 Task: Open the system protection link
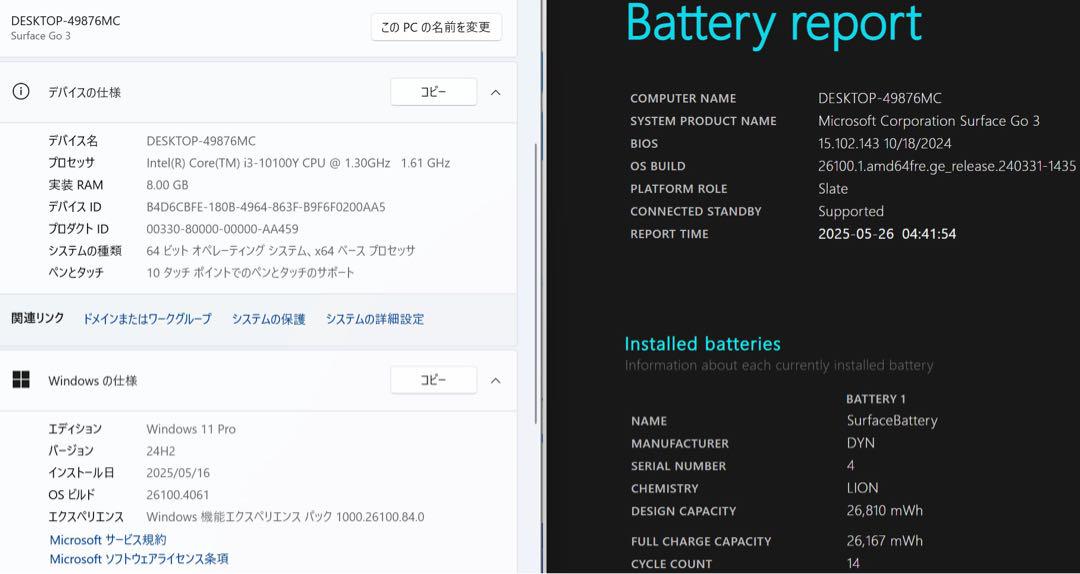[x=269, y=319]
